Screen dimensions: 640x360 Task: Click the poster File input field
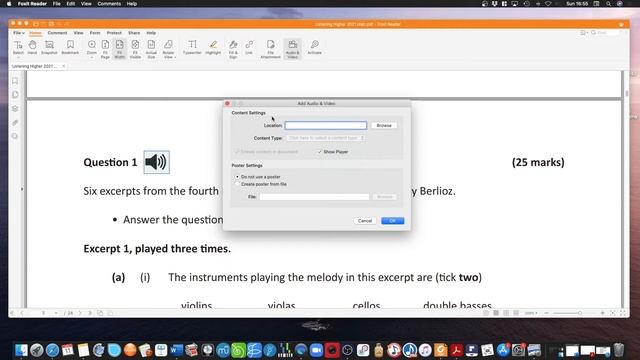pos(314,197)
